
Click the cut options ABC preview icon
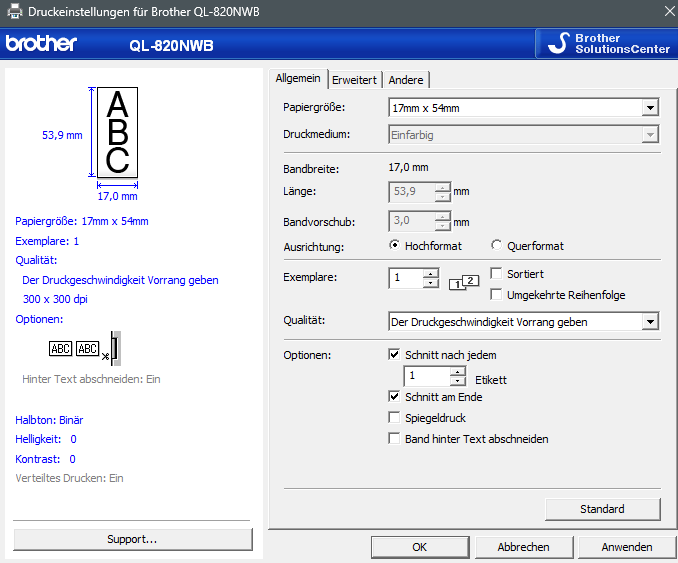click(80, 349)
